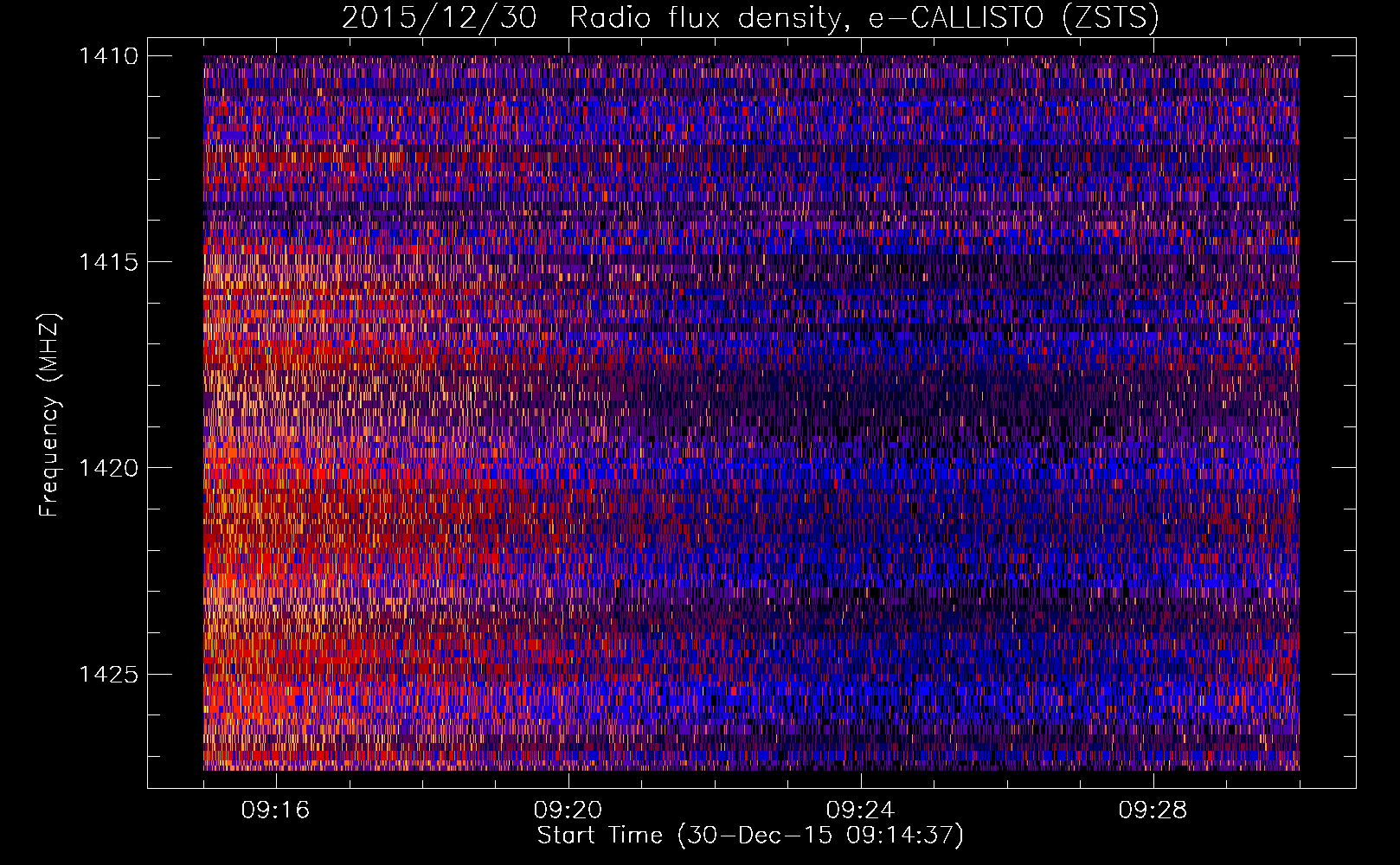Image resolution: width=1400 pixels, height=865 pixels.
Task: Click the 09:16 time axis label
Action: tap(275, 811)
